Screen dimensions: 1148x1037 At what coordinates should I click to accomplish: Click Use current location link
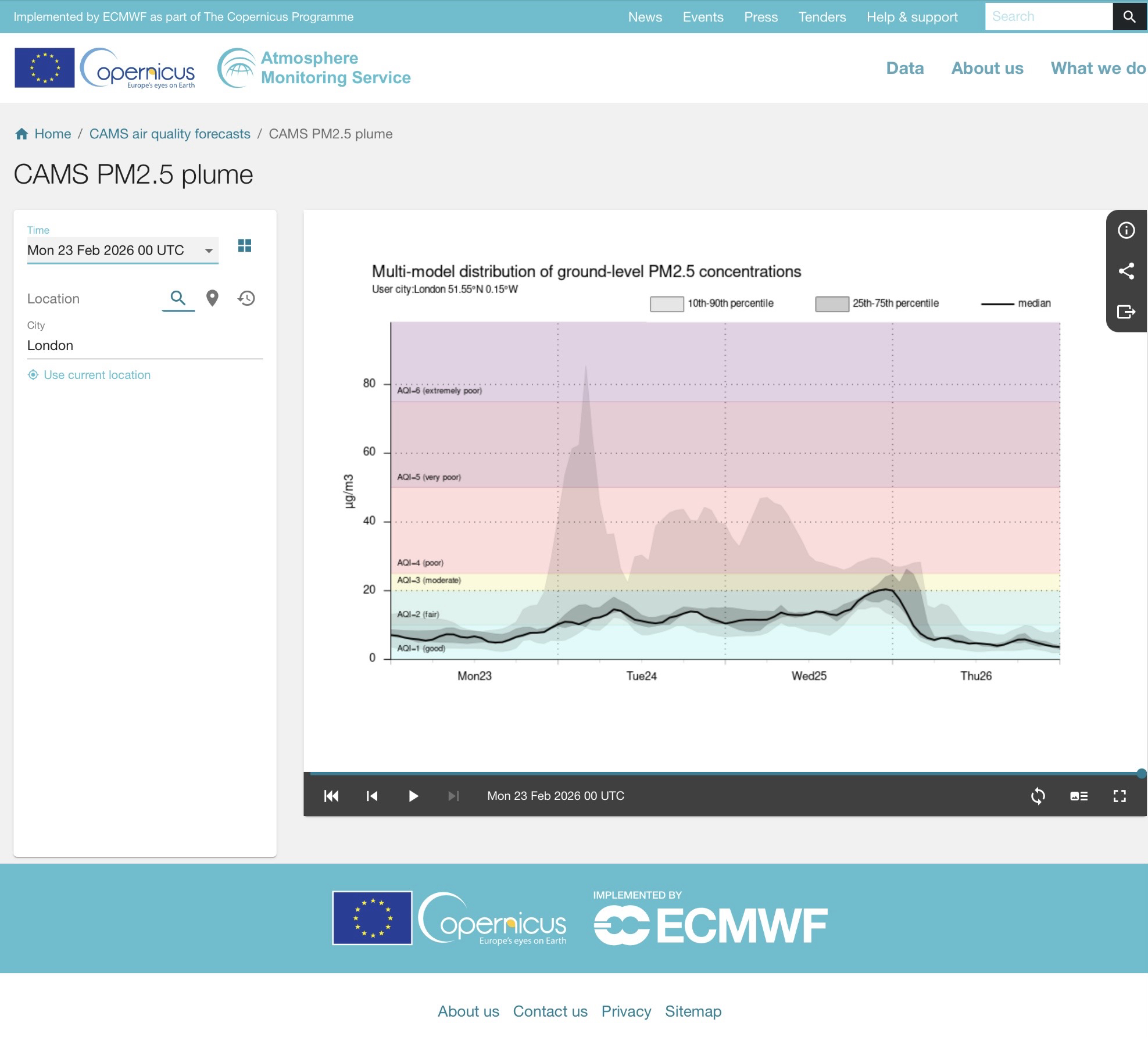tap(96, 375)
